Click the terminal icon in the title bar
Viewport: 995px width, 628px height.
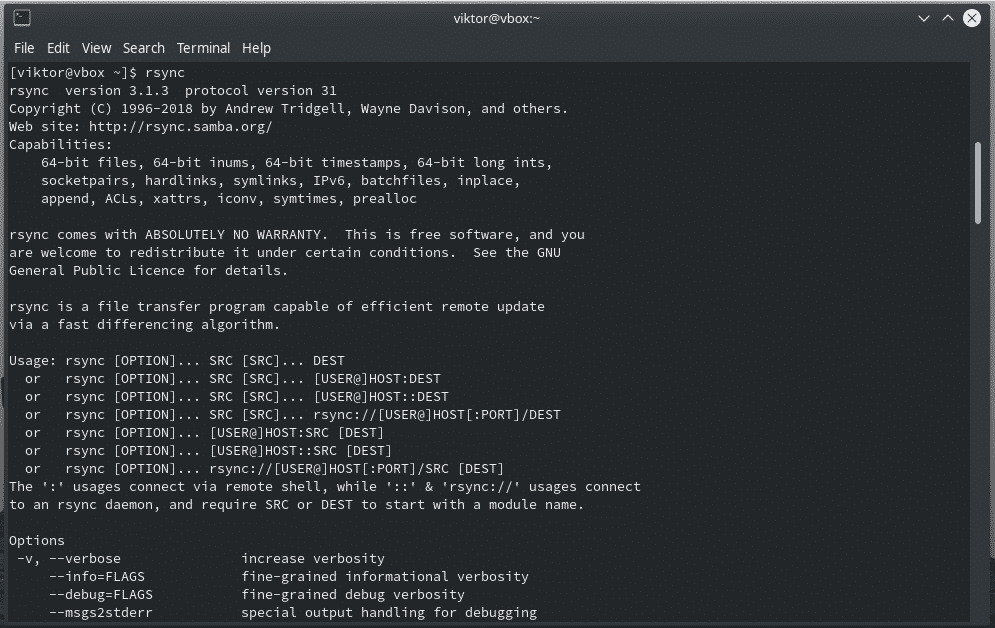point(22,18)
